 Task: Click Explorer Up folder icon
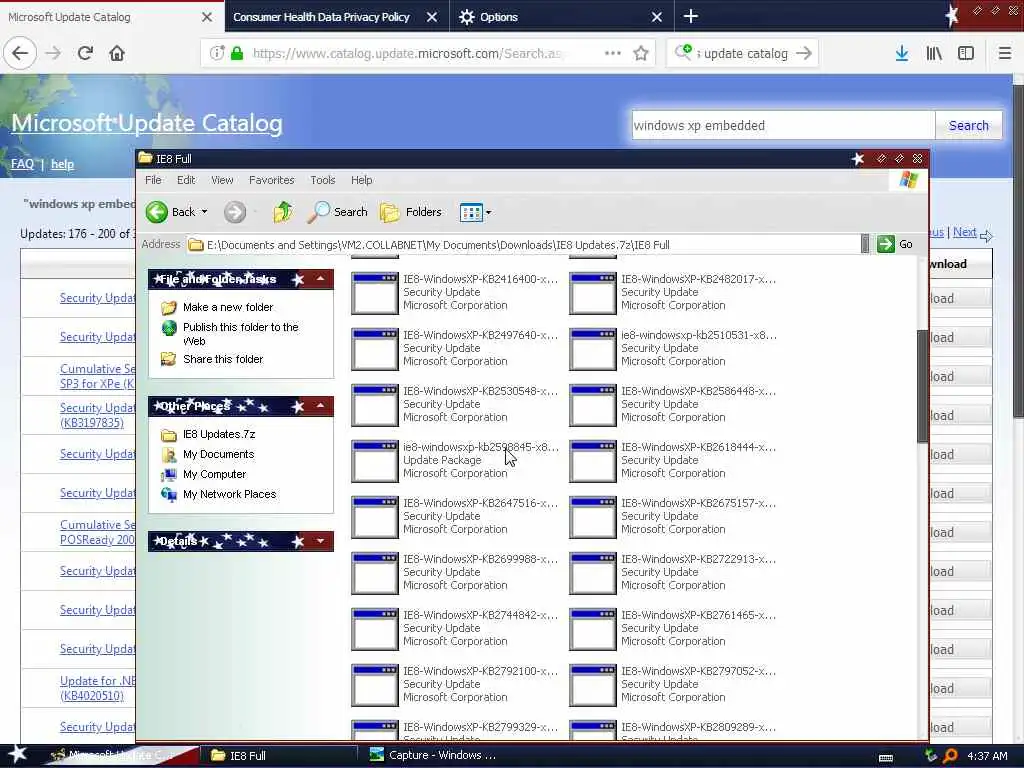pos(283,212)
